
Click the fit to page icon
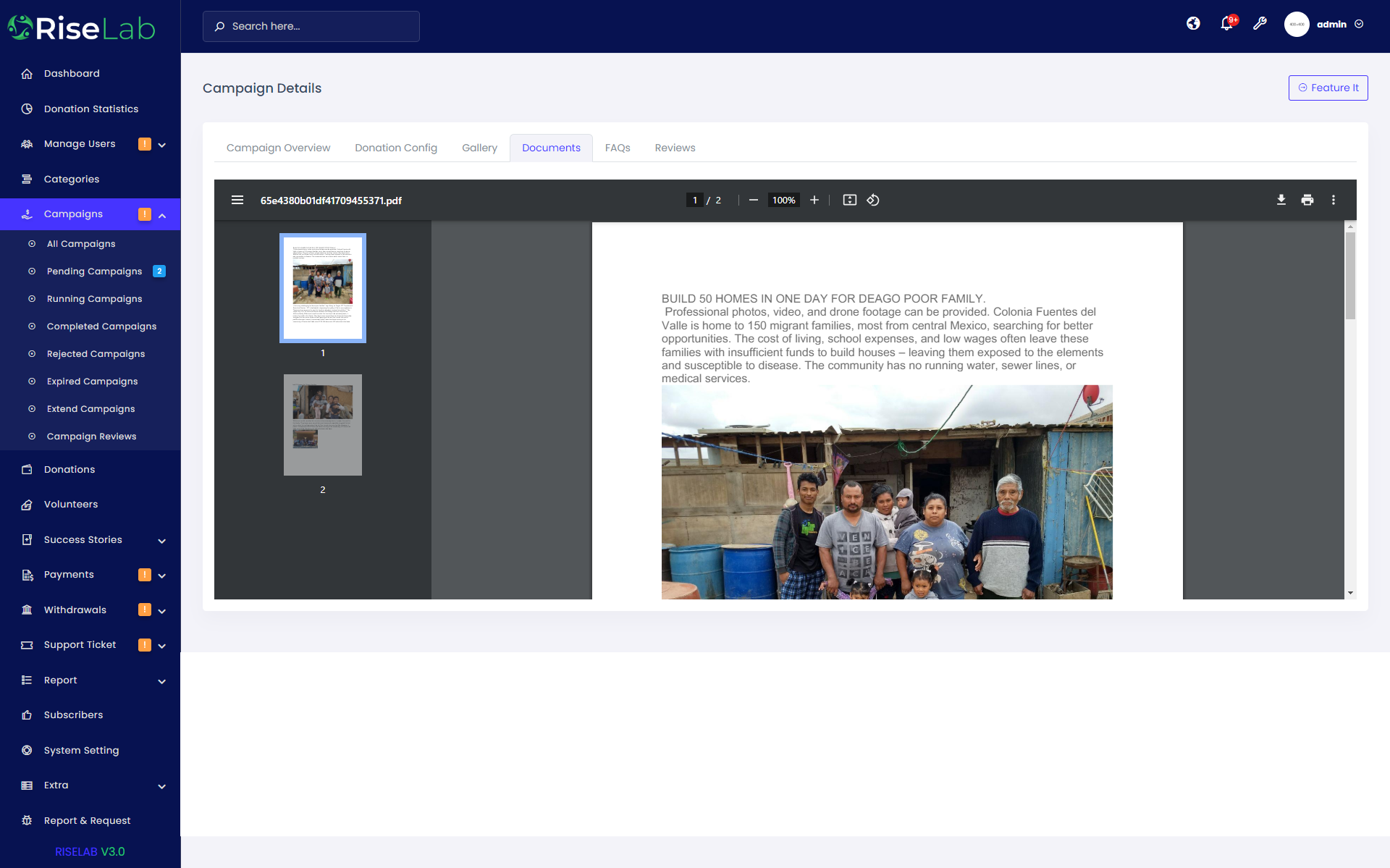[x=849, y=200]
